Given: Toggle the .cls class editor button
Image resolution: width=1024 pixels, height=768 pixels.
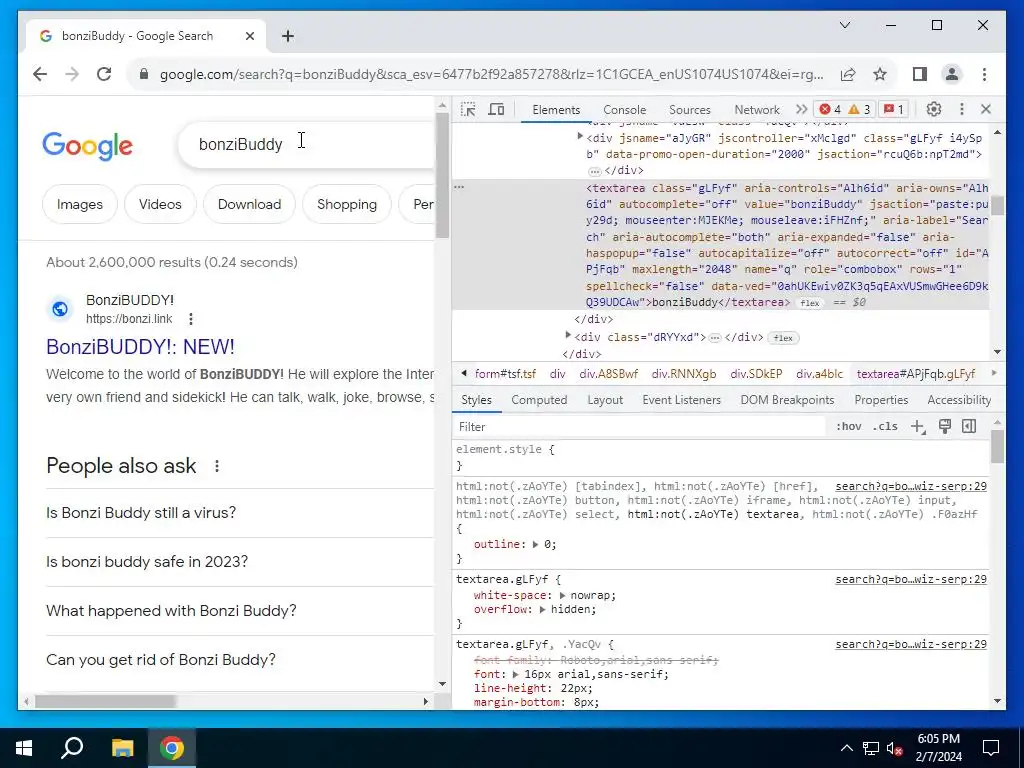Looking at the screenshot, I should (885, 426).
